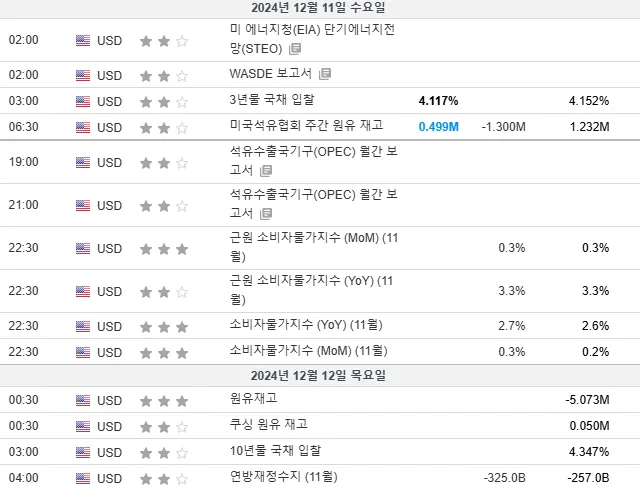Screen dimensions: 640x488
Task: Open 미 에너지청(EIA) 단기에너지전망 event
Action: tap(312, 39)
